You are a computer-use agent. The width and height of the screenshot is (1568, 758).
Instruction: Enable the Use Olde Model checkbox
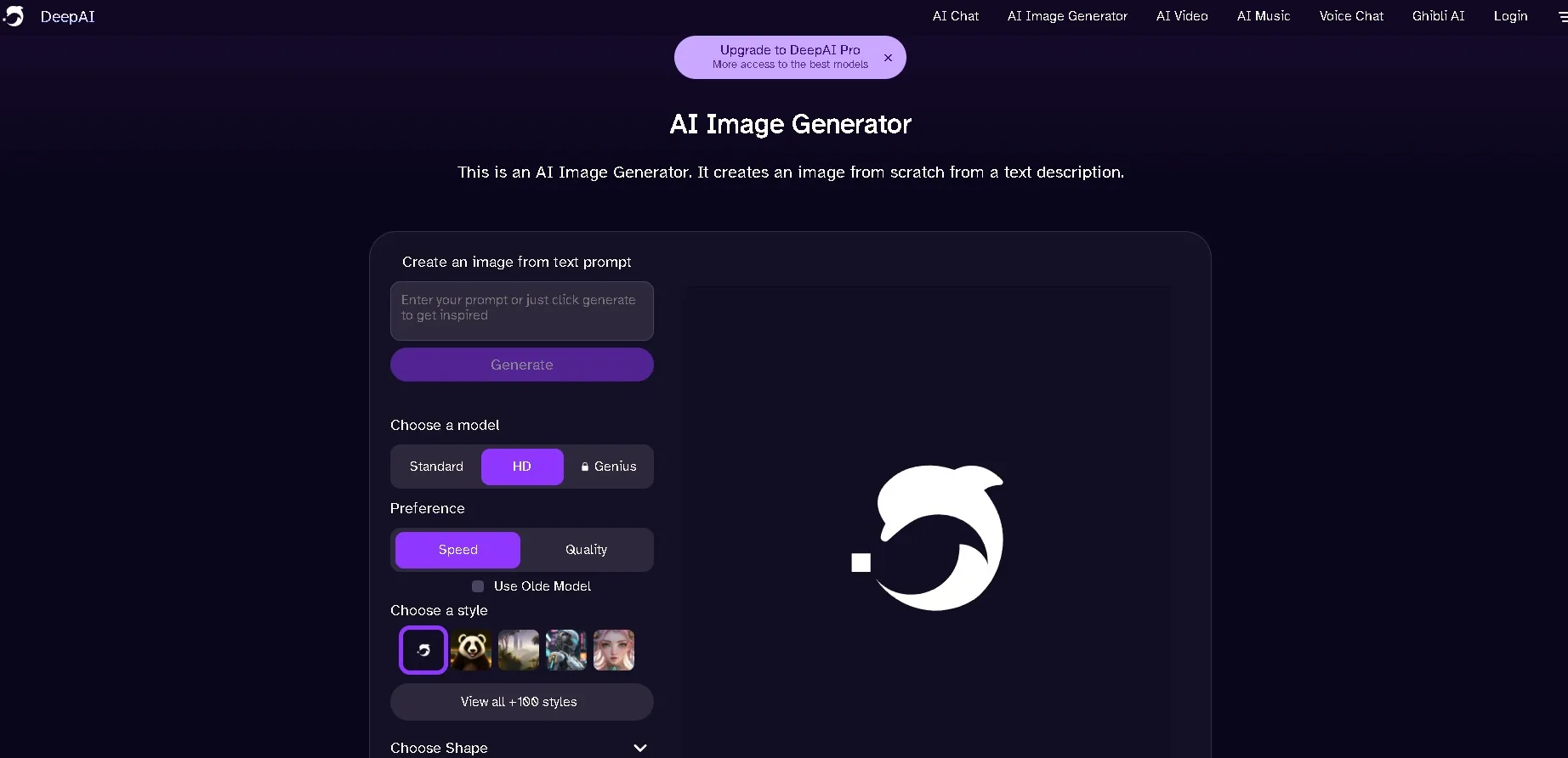478,586
